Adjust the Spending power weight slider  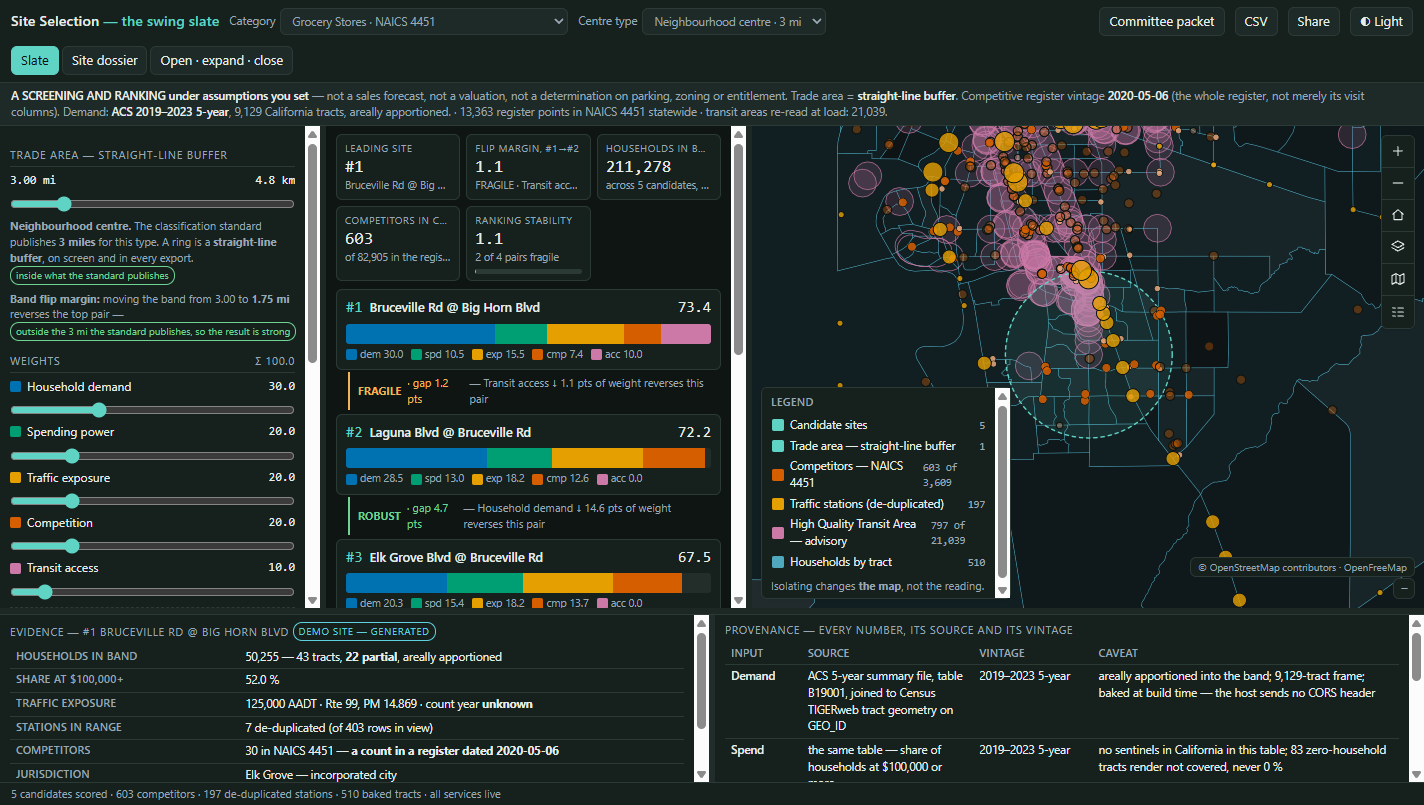(152, 456)
